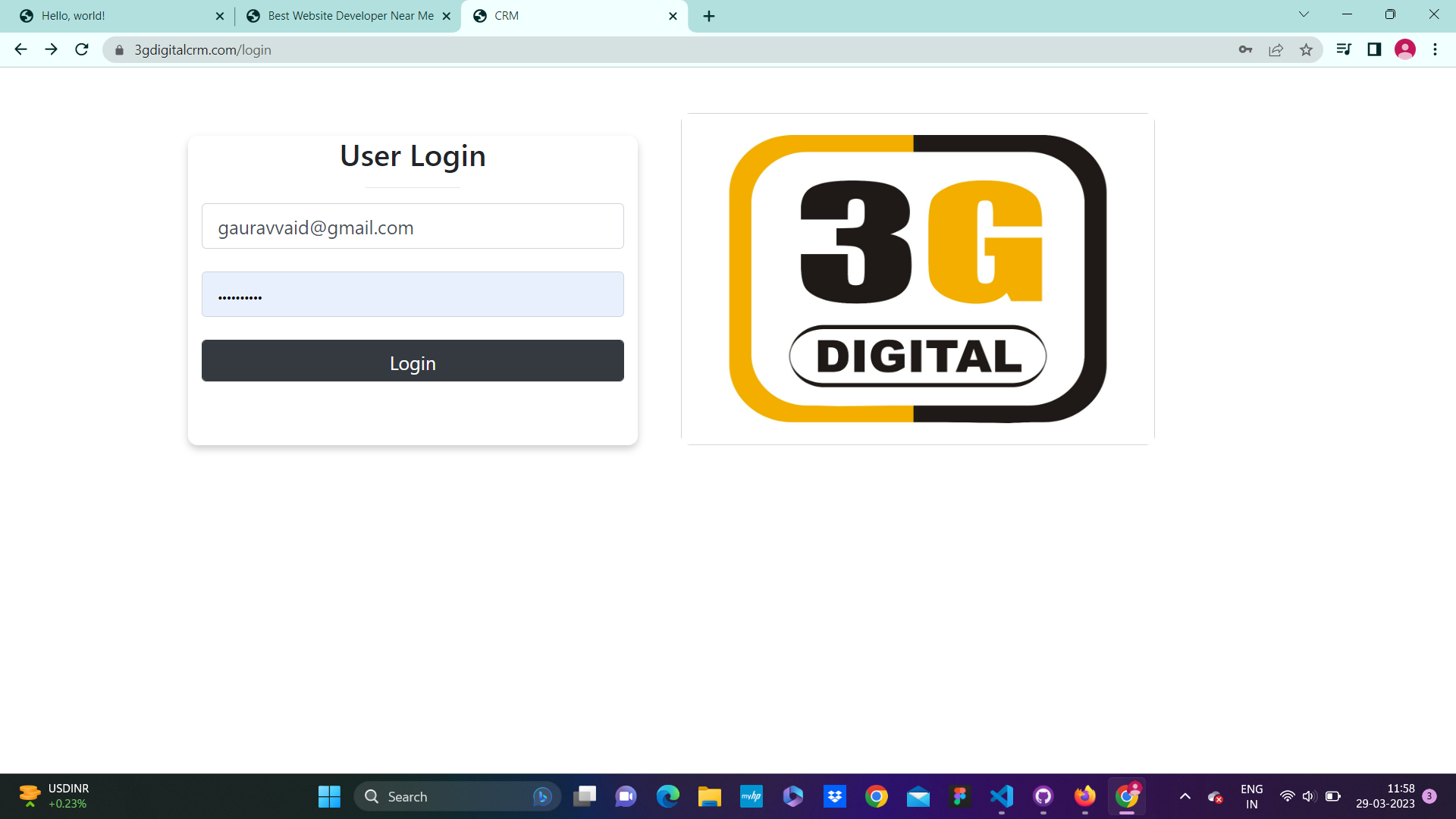Share this page from address bar
This screenshot has height=819, width=1456.
point(1276,50)
